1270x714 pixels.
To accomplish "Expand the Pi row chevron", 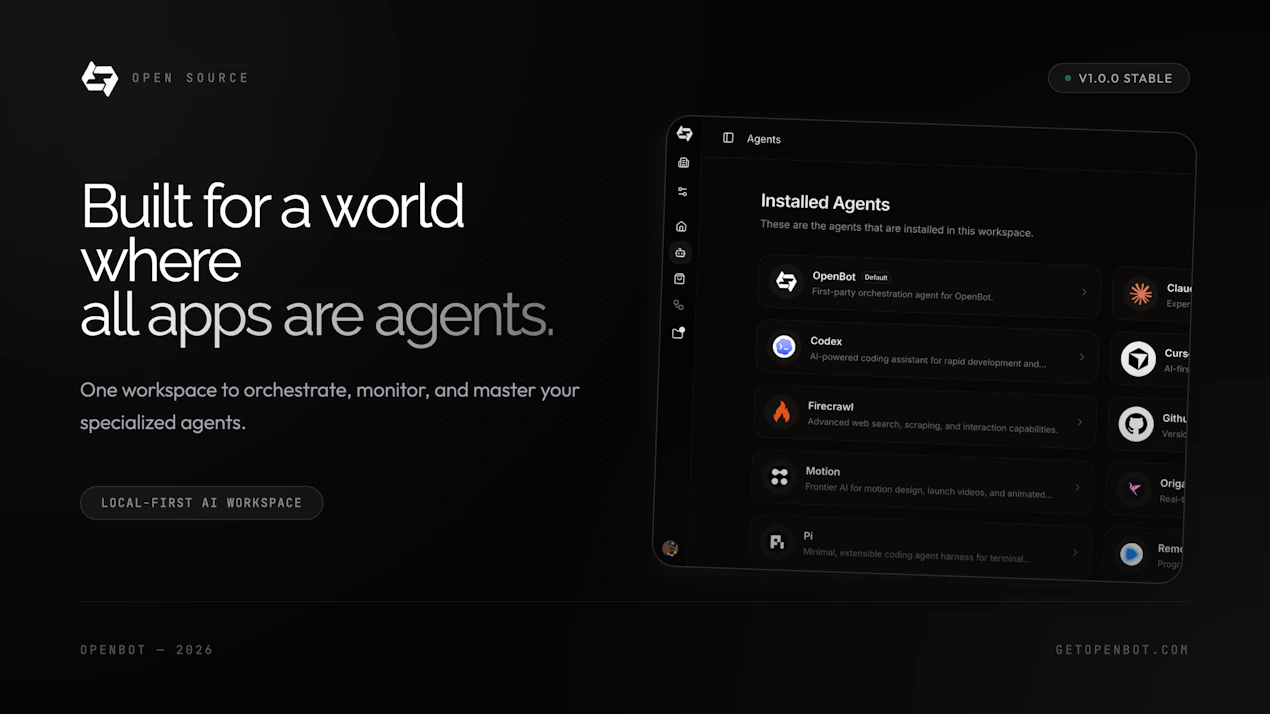I will coord(1075,552).
